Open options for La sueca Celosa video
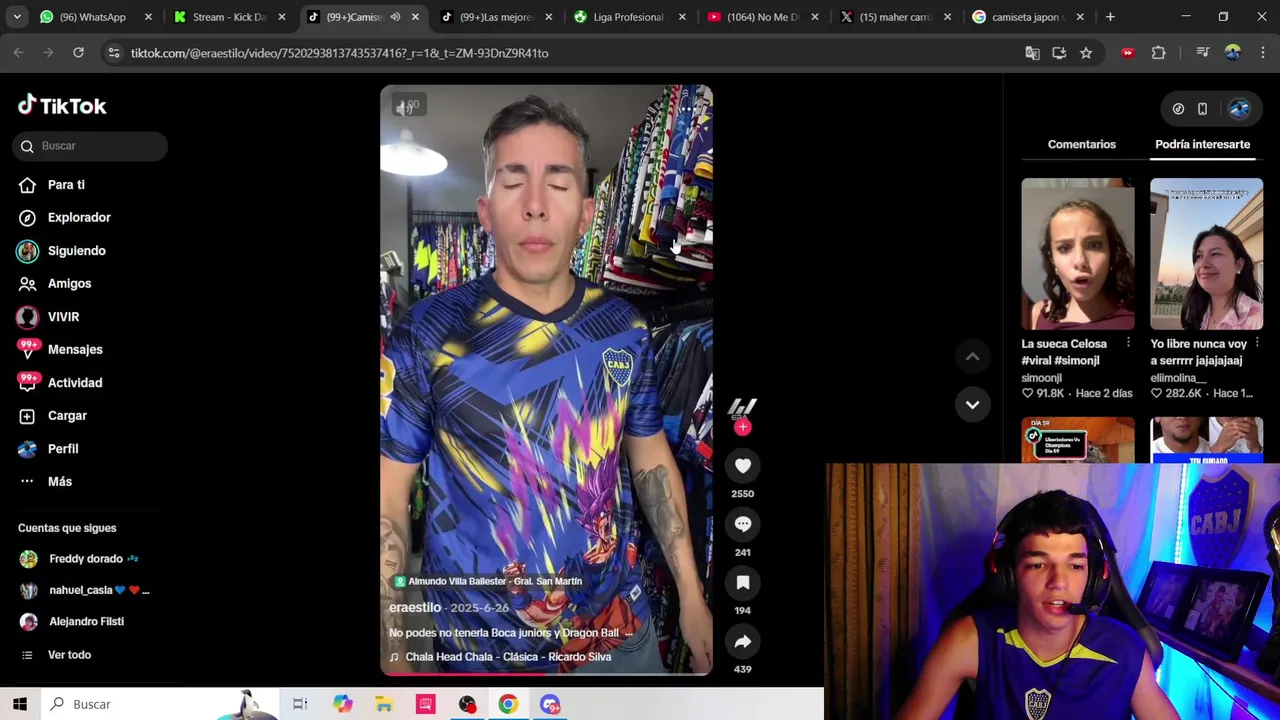1280x720 pixels. tap(1128, 344)
